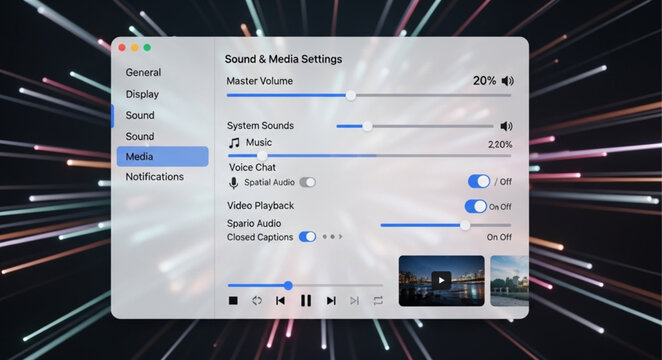Viewport: 662px width, 360px height.
Task: Toggle the Video Playback switch
Action: (x=476, y=206)
